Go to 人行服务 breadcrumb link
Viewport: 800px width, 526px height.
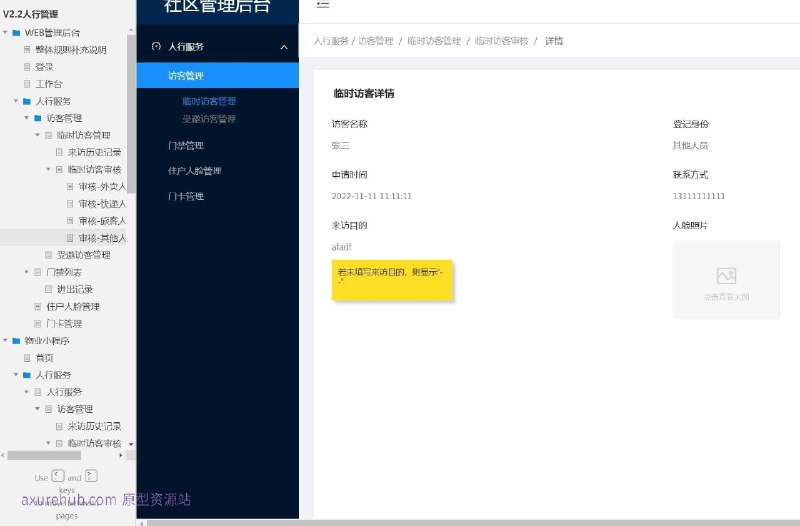(x=331, y=41)
